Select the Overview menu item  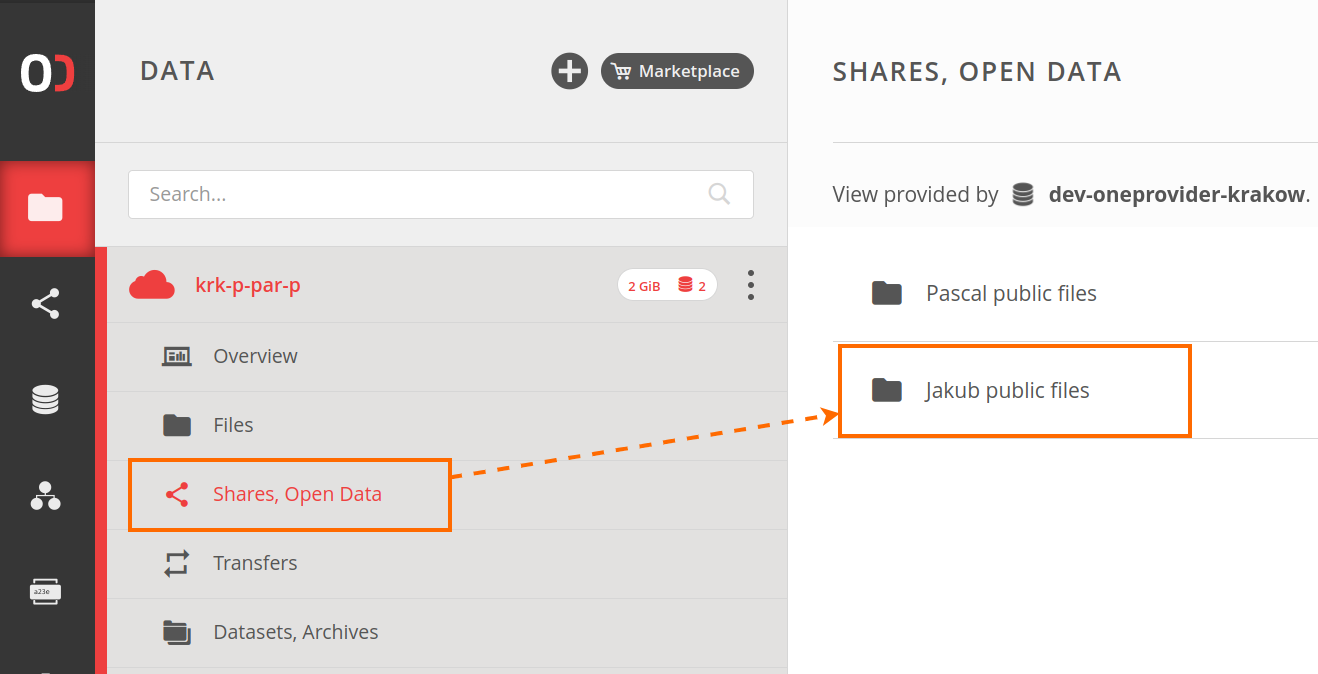click(255, 356)
